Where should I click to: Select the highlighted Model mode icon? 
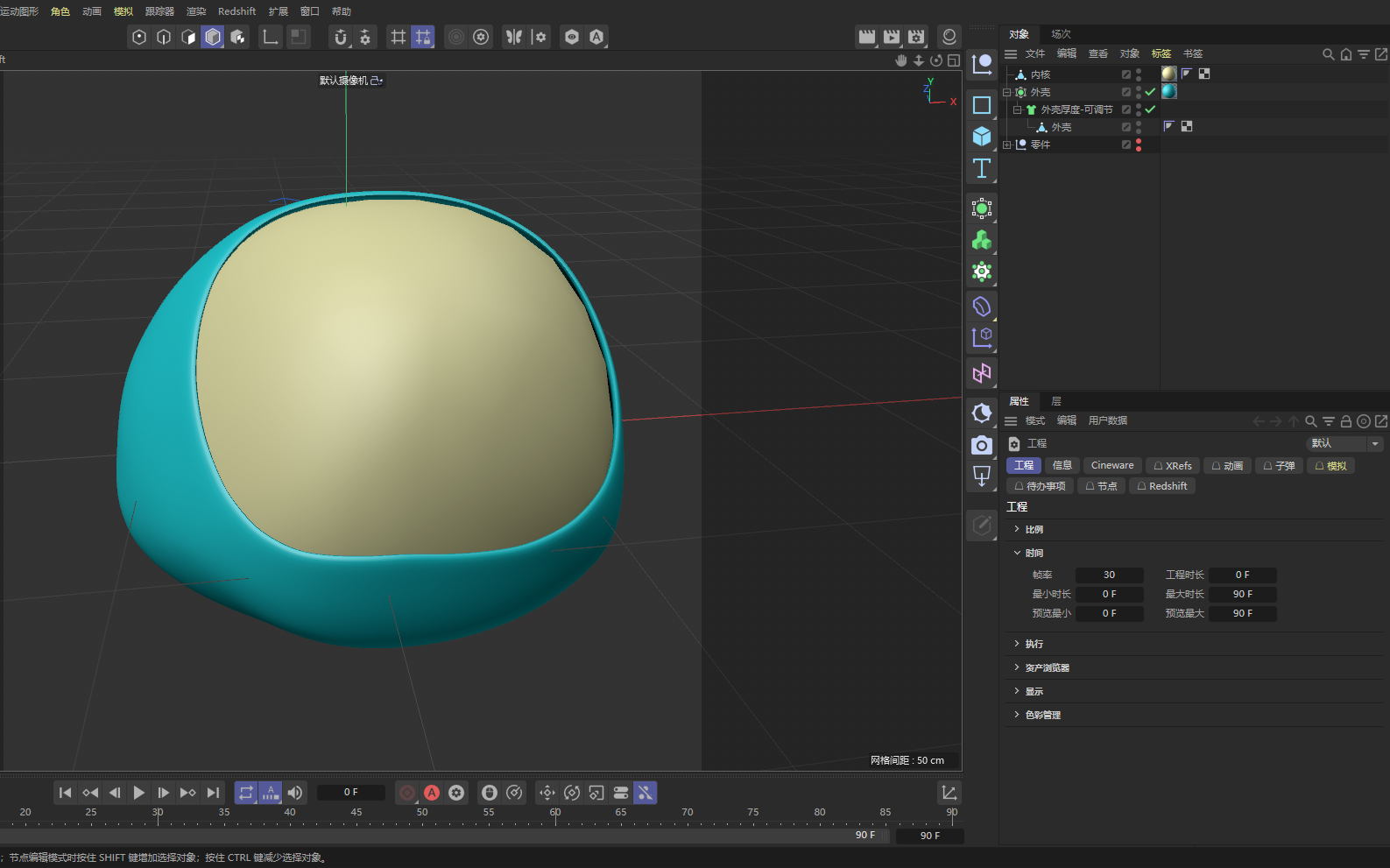[x=213, y=37]
